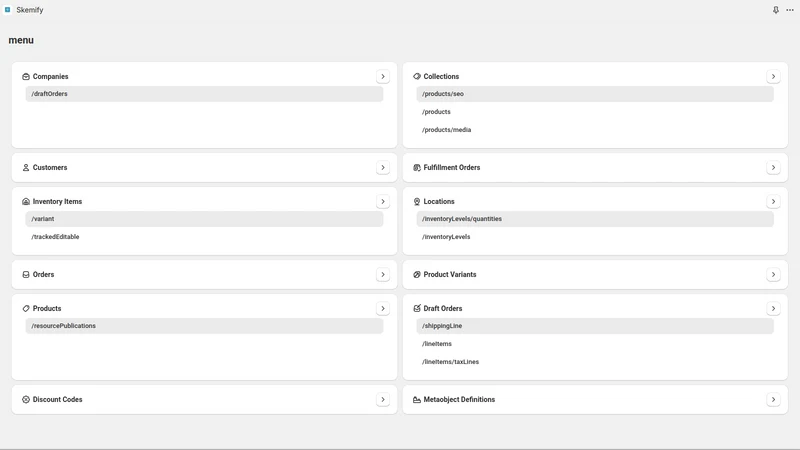Click the Orders inbox icon

(26, 274)
